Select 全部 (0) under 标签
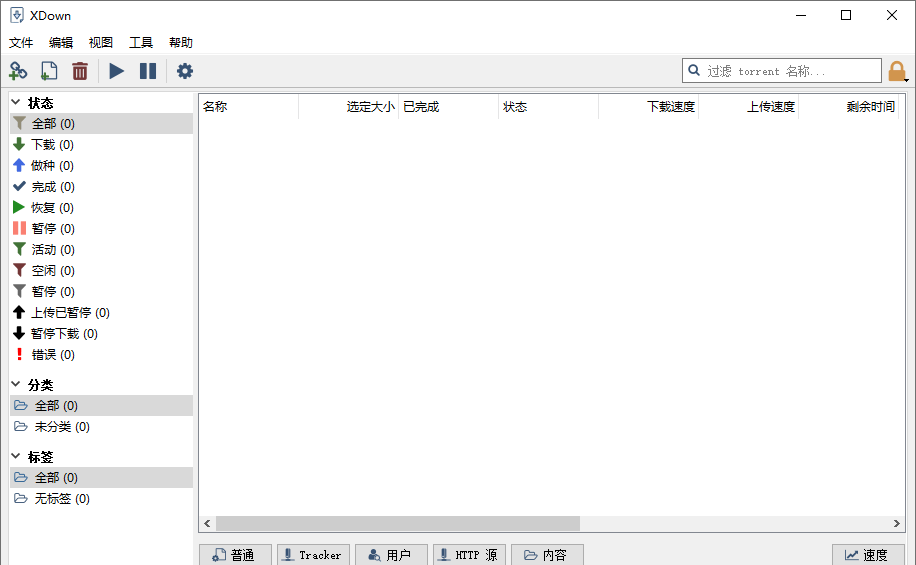 [102, 477]
